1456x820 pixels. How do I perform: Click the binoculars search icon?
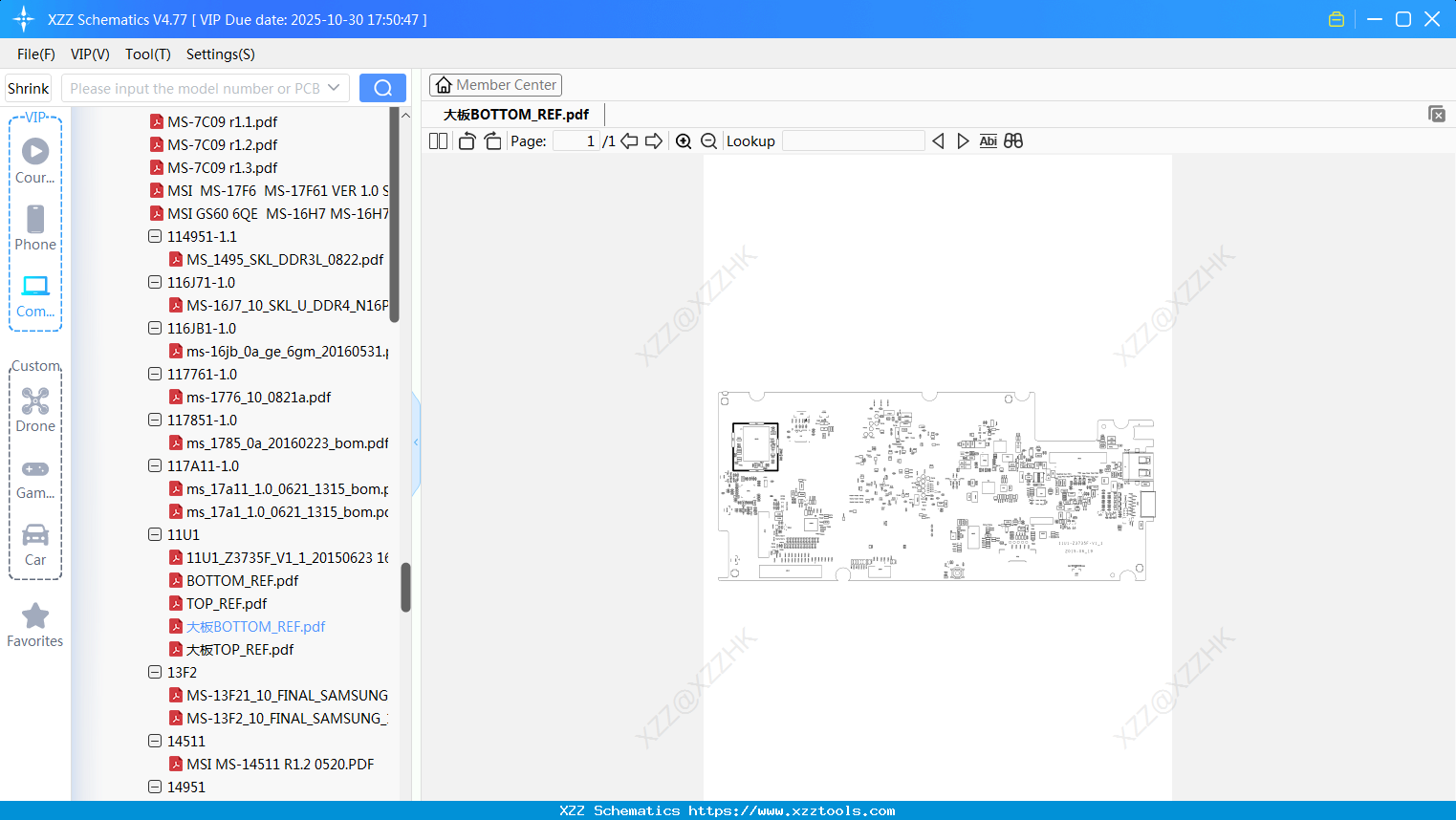(x=1013, y=141)
